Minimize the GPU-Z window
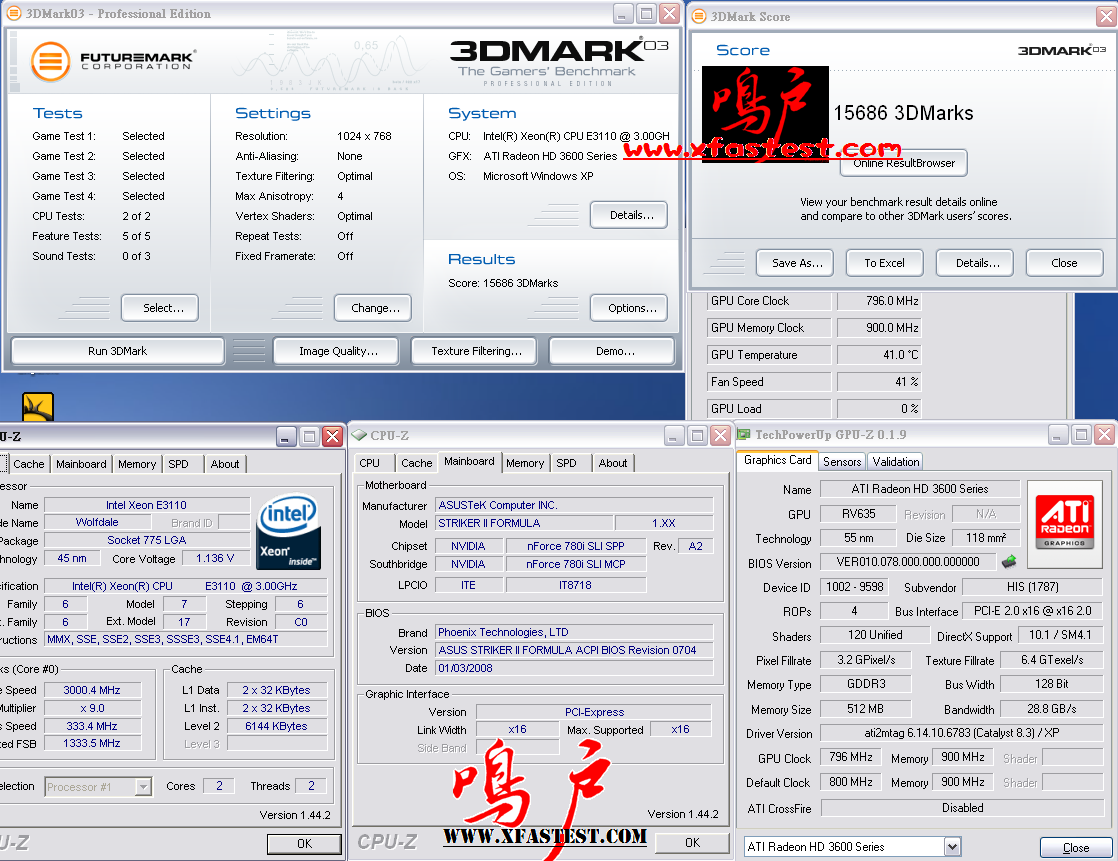 pos(1057,435)
